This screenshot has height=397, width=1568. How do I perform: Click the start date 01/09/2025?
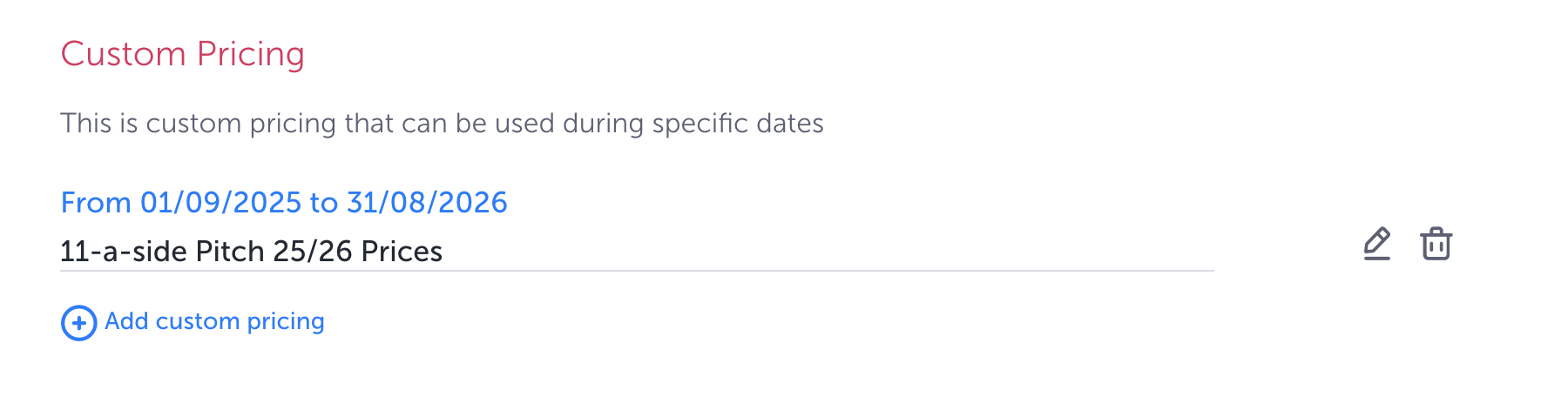pyautogui.click(x=220, y=202)
